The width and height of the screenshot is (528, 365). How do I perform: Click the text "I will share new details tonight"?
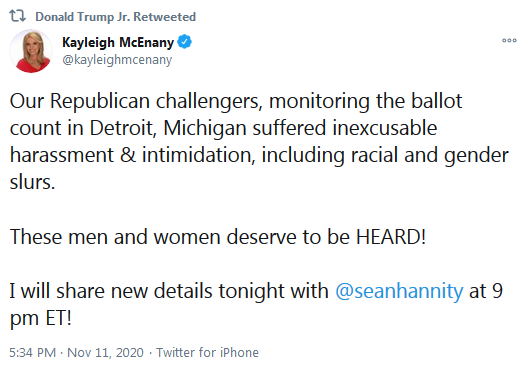(x=169, y=291)
